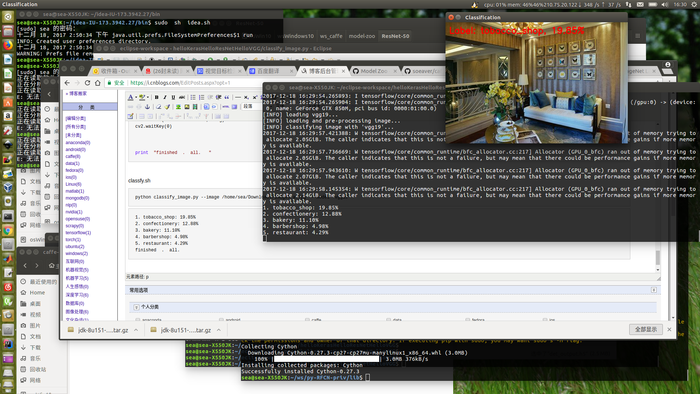Screen dimensions: 700x394
Task: Open menu arrow for first jdk-8u151 download
Action: tap(136, 330)
